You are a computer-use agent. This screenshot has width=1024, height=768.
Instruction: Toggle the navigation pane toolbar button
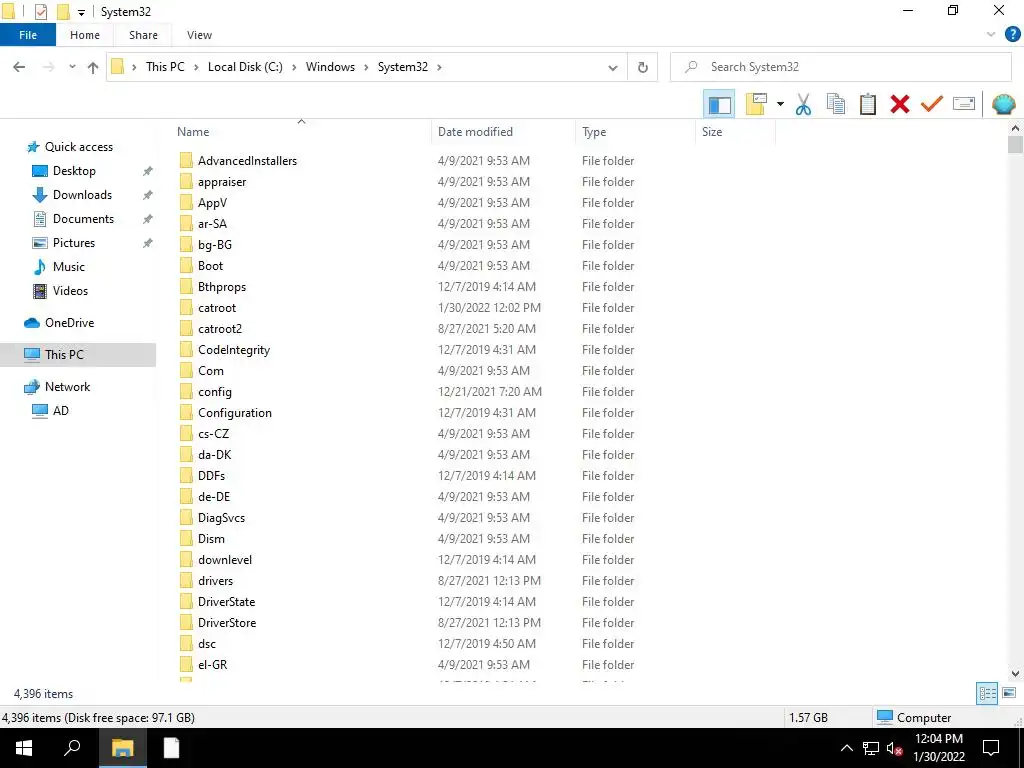pos(719,104)
